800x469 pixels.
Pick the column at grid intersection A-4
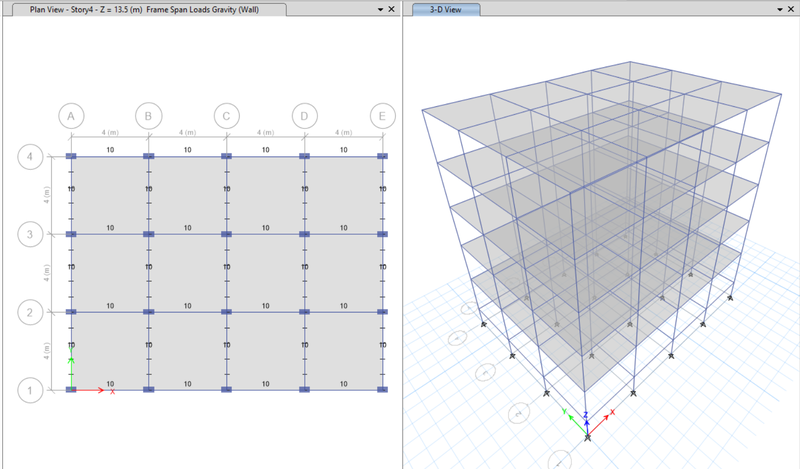[x=71, y=156]
